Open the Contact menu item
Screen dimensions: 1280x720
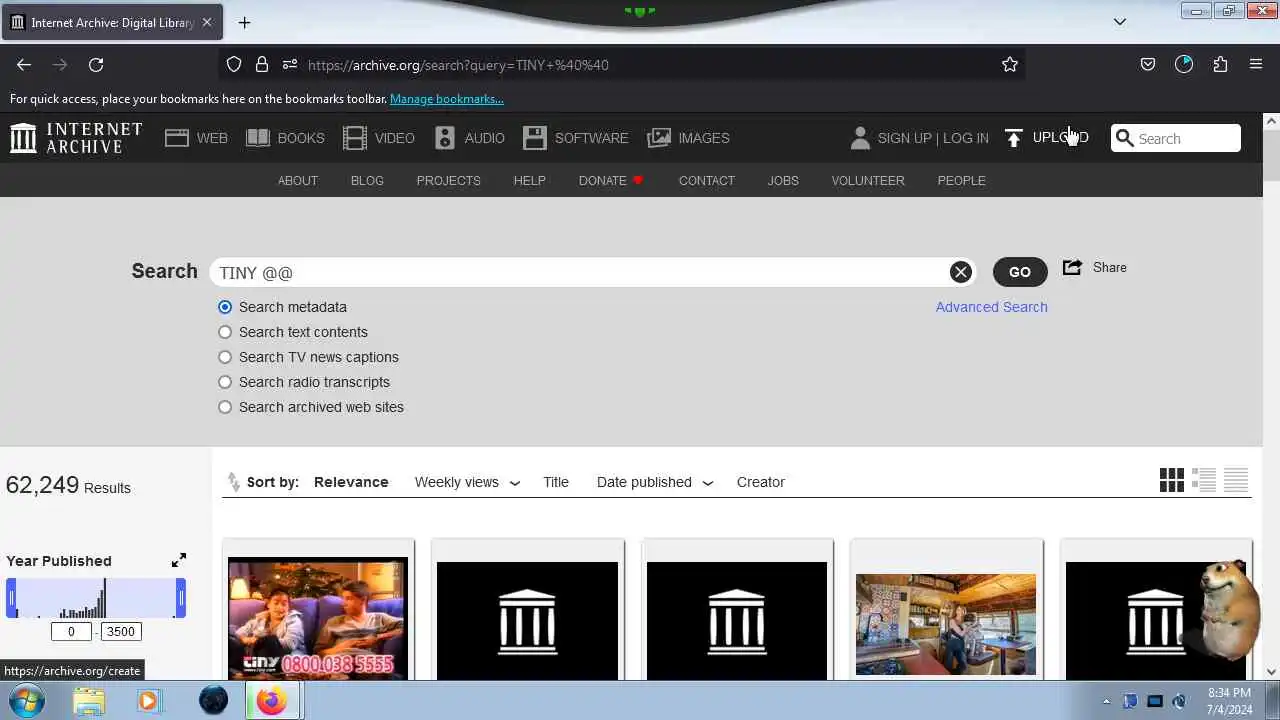tap(707, 181)
